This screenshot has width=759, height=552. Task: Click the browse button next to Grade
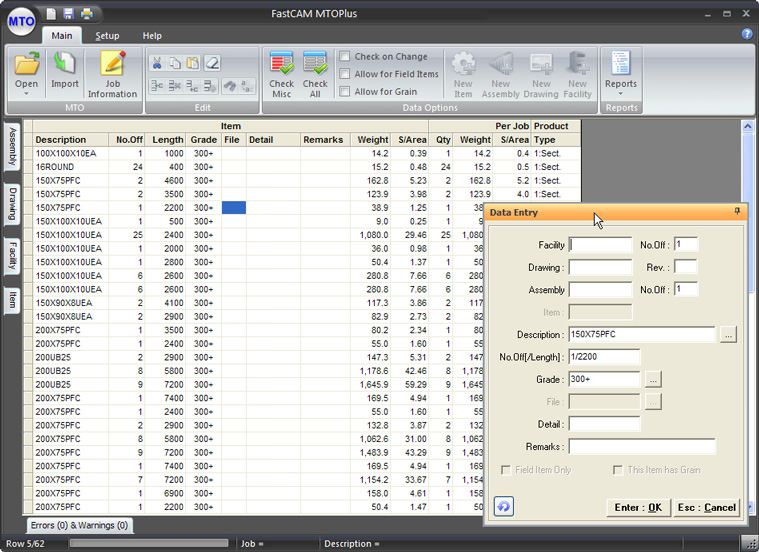pyautogui.click(x=653, y=379)
